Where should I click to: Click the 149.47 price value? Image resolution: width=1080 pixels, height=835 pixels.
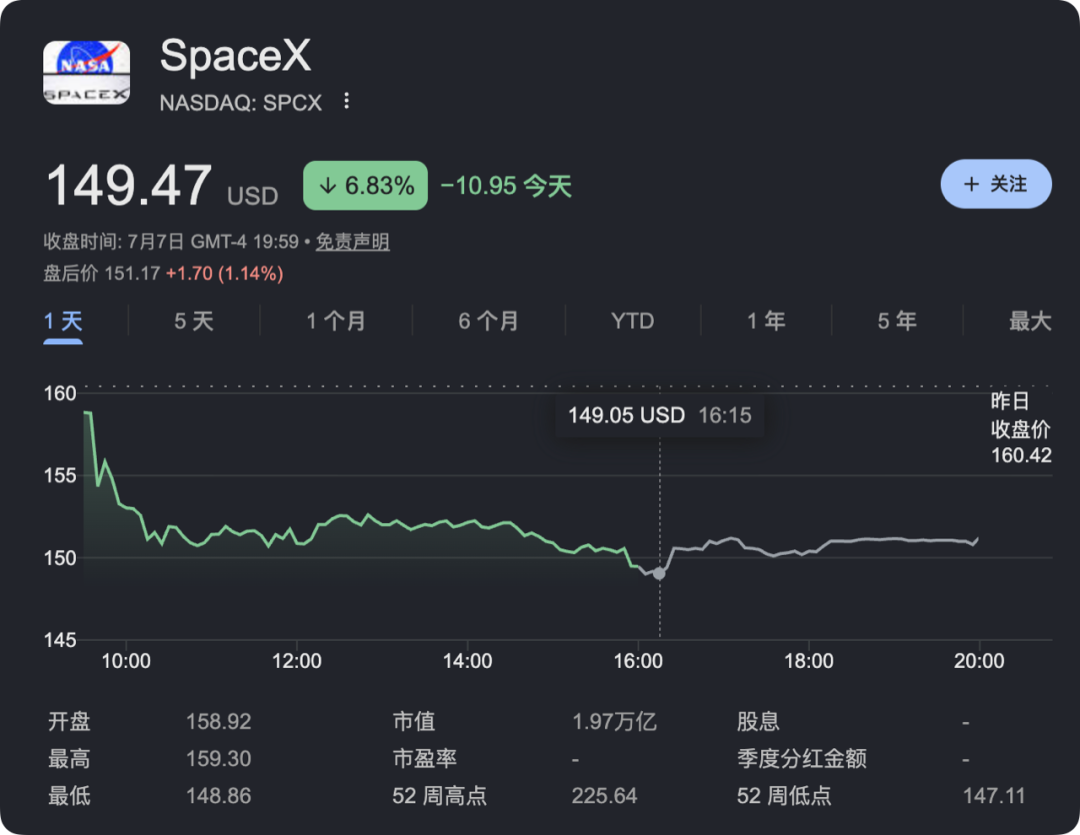click(x=129, y=185)
